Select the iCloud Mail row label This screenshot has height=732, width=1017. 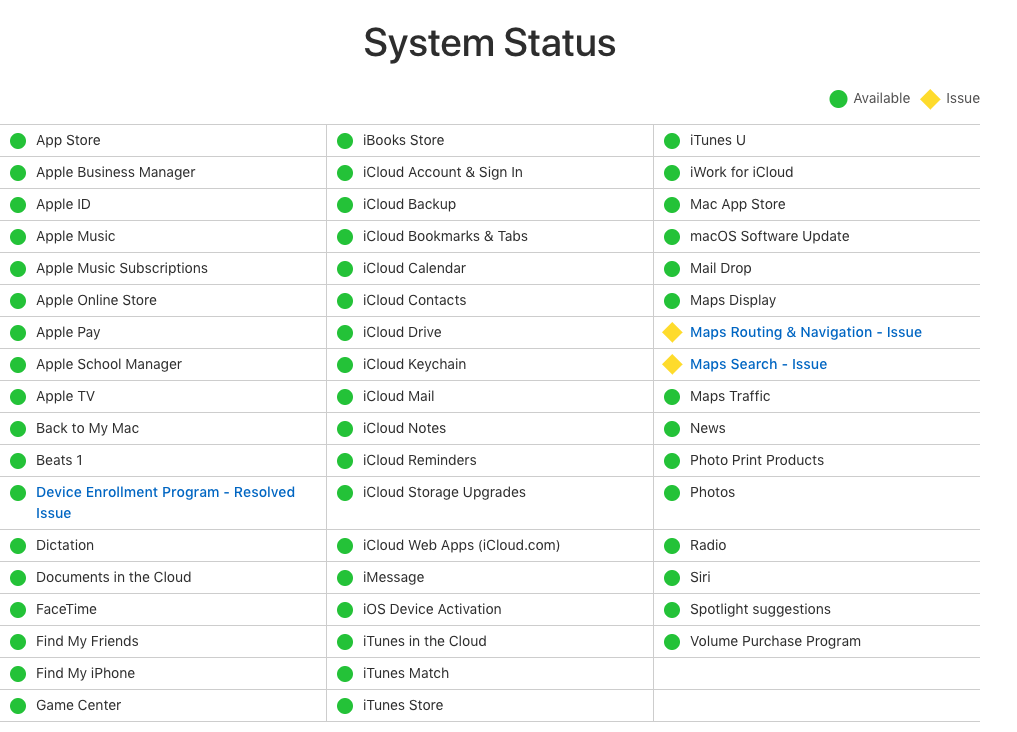tap(398, 396)
